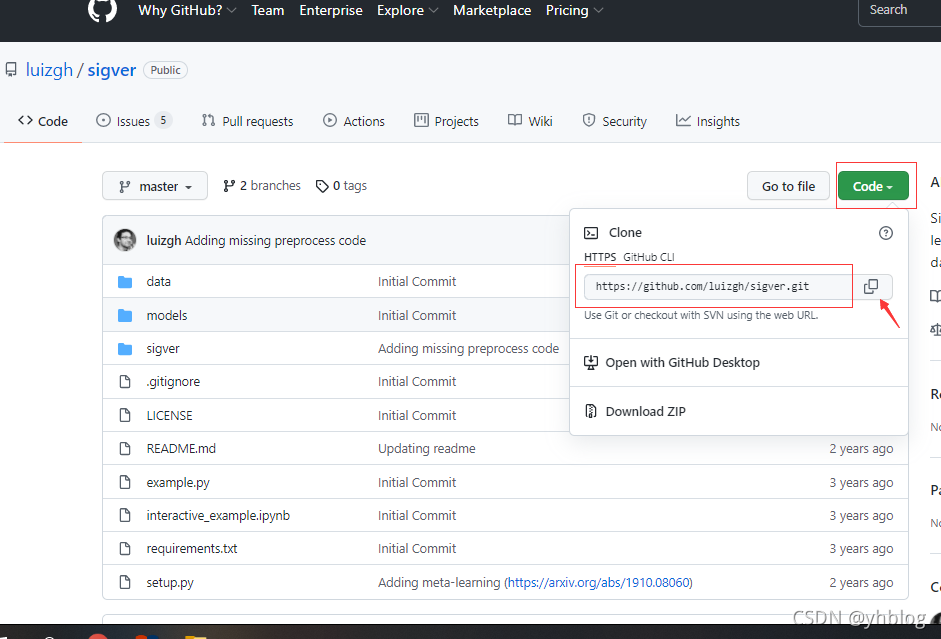This screenshot has height=639, width=941.
Task: Click the .gitignore file icon
Action: tap(125, 382)
